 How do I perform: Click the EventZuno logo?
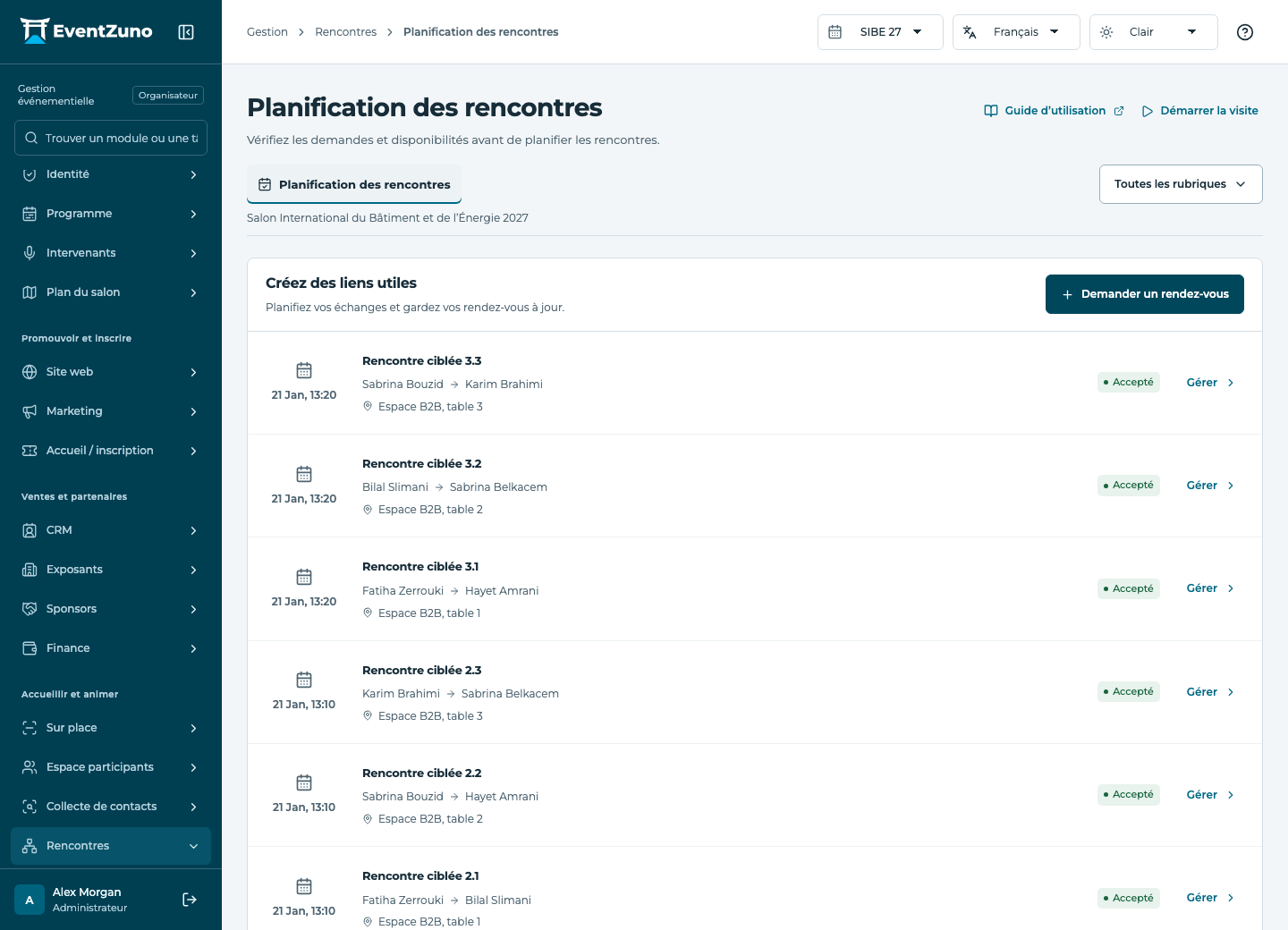[x=86, y=31]
